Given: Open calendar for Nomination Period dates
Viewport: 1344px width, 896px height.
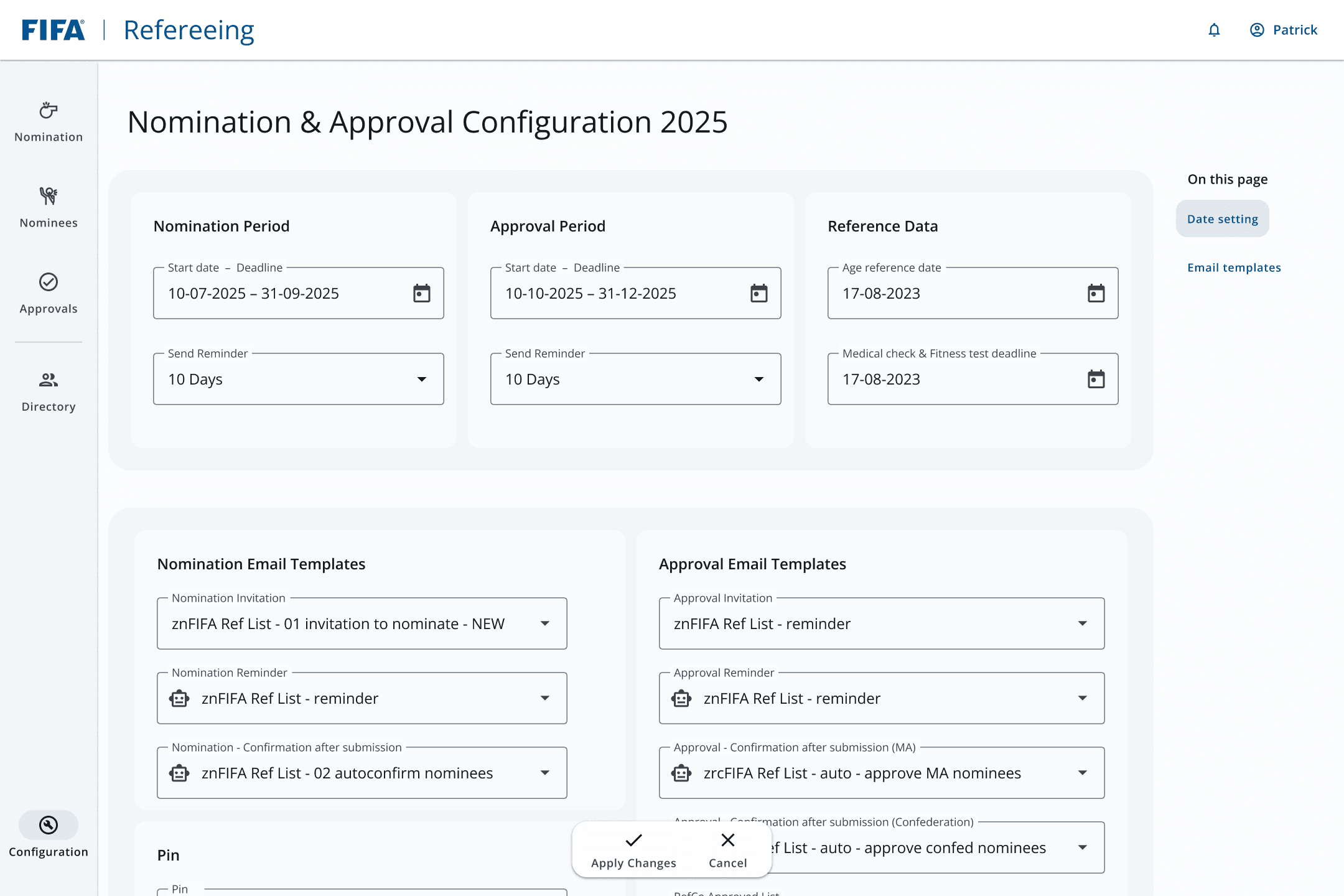Looking at the screenshot, I should [422, 293].
